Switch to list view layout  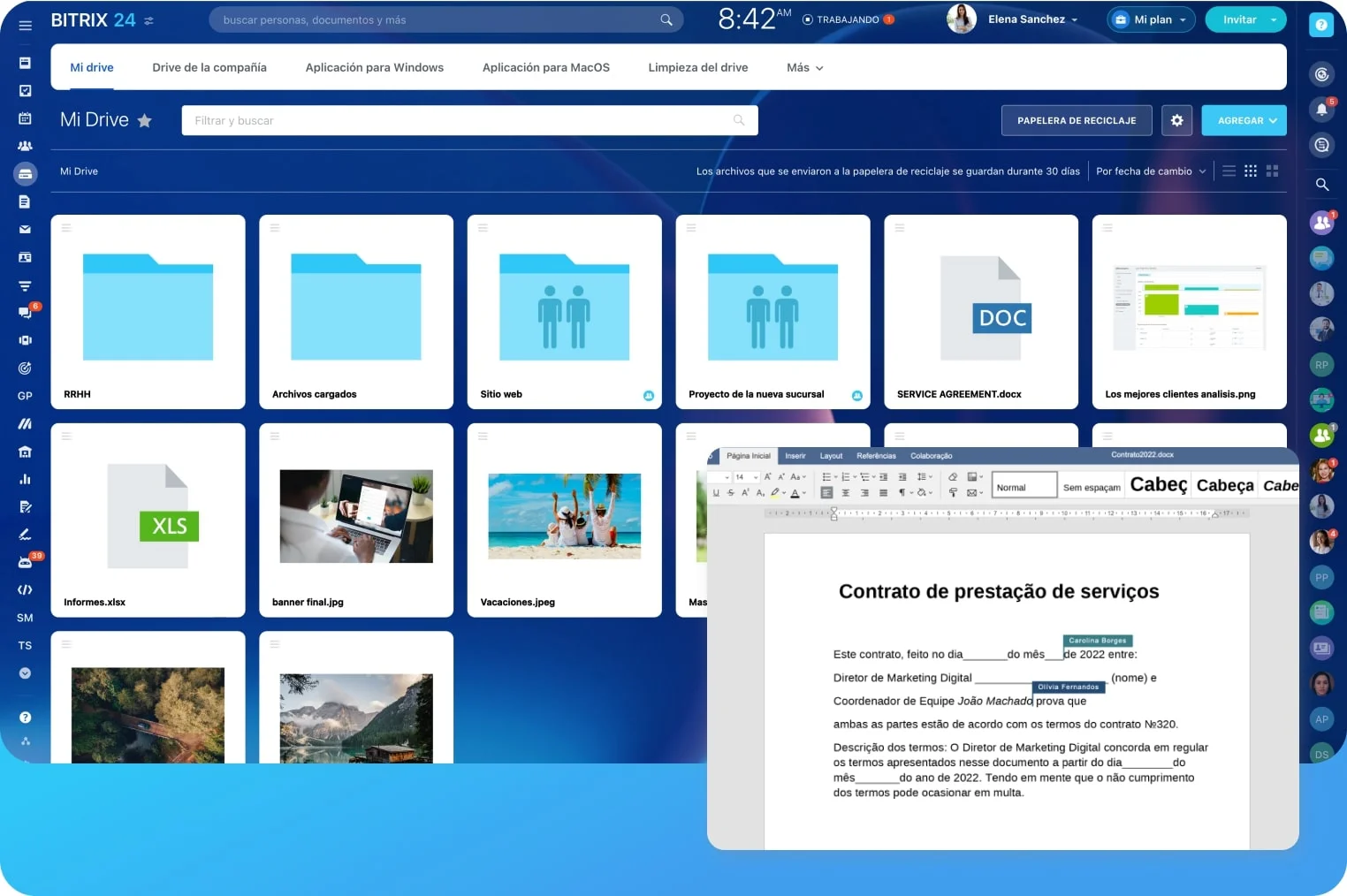pyautogui.click(x=1229, y=171)
